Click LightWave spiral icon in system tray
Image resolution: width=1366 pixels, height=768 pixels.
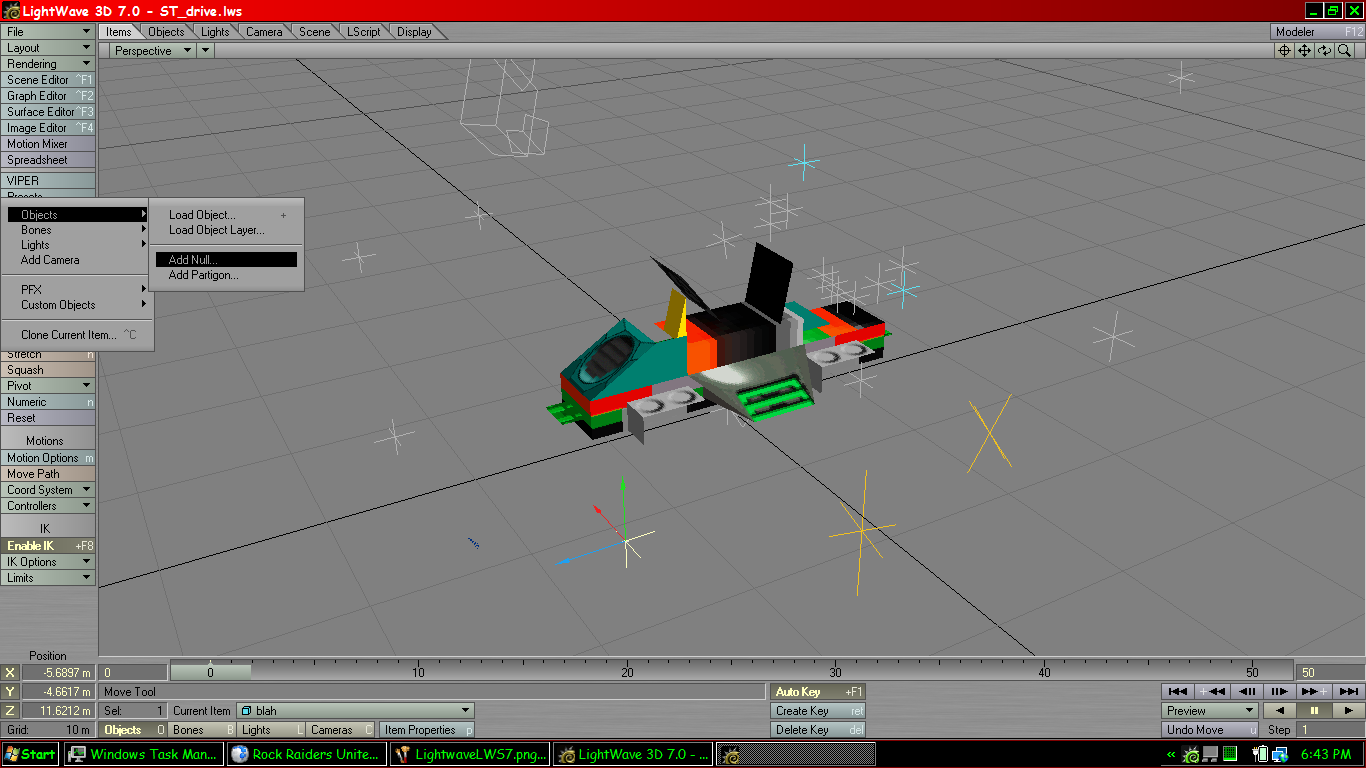[x=1192, y=754]
